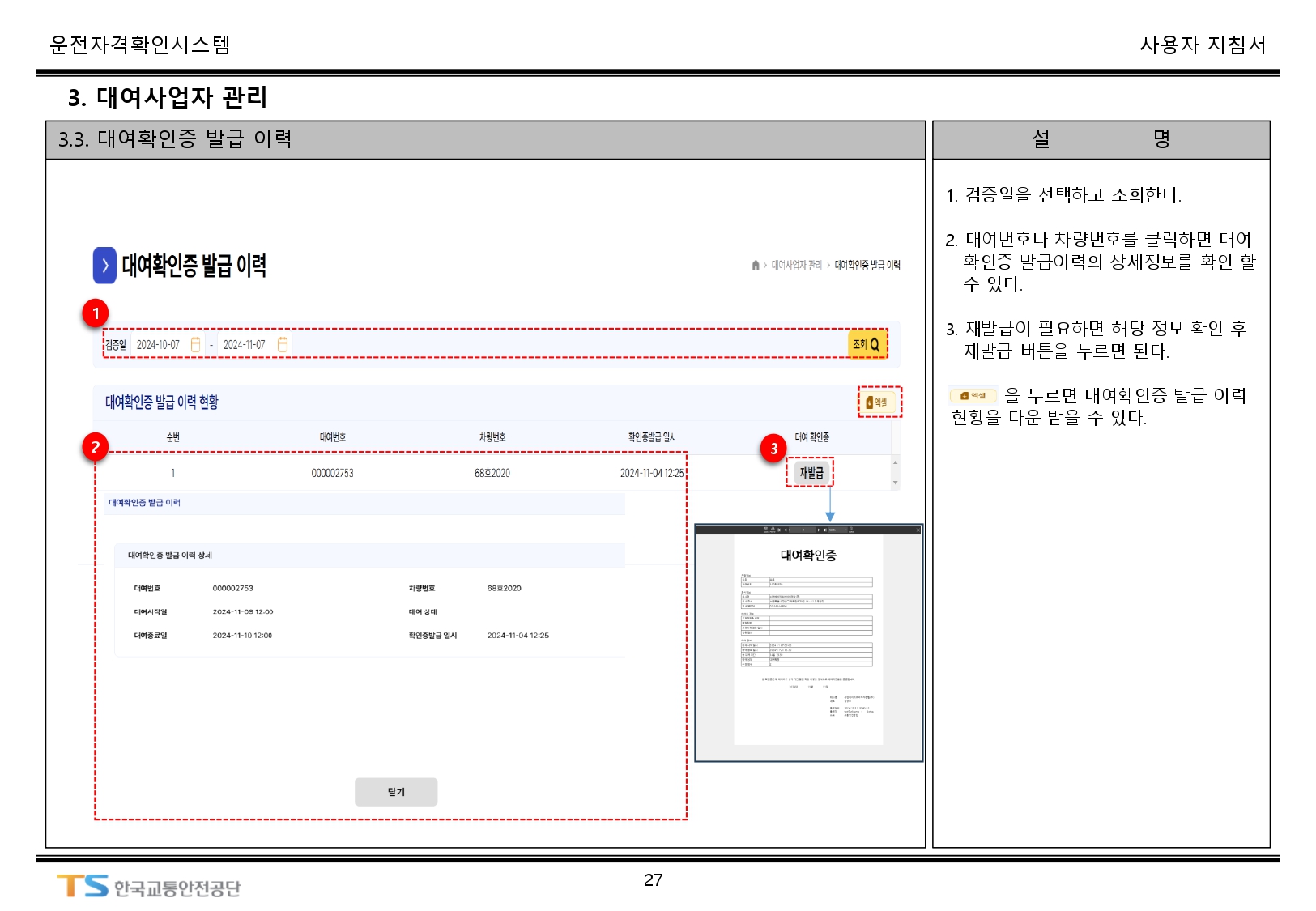This screenshot has height=911, width=1316.
Task: Click the start date field 2024-10-07
Action: [158, 344]
